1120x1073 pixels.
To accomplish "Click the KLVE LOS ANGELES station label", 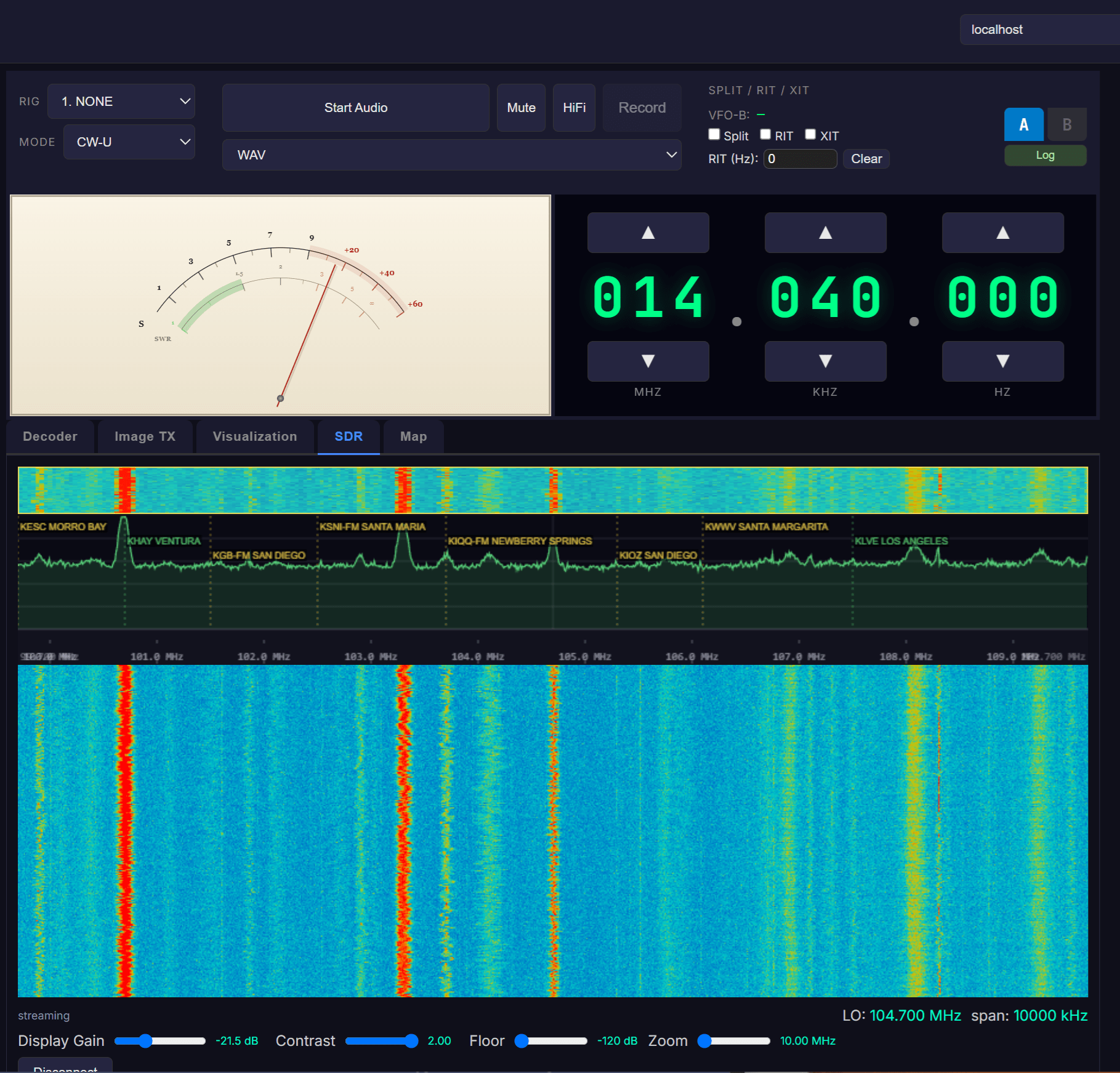I will [x=901, y=541].
